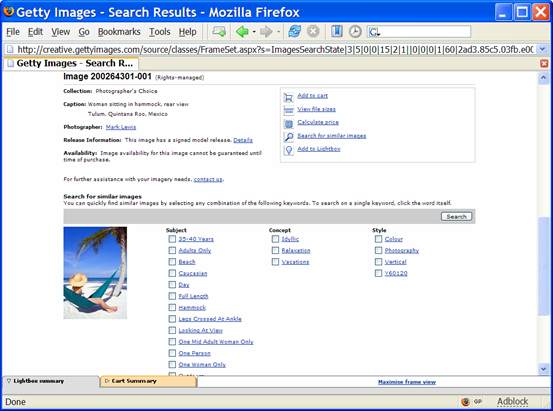This screenshot has height=411, width=553.
Task: Expand the Cart Summary panel
Action: 131,381
